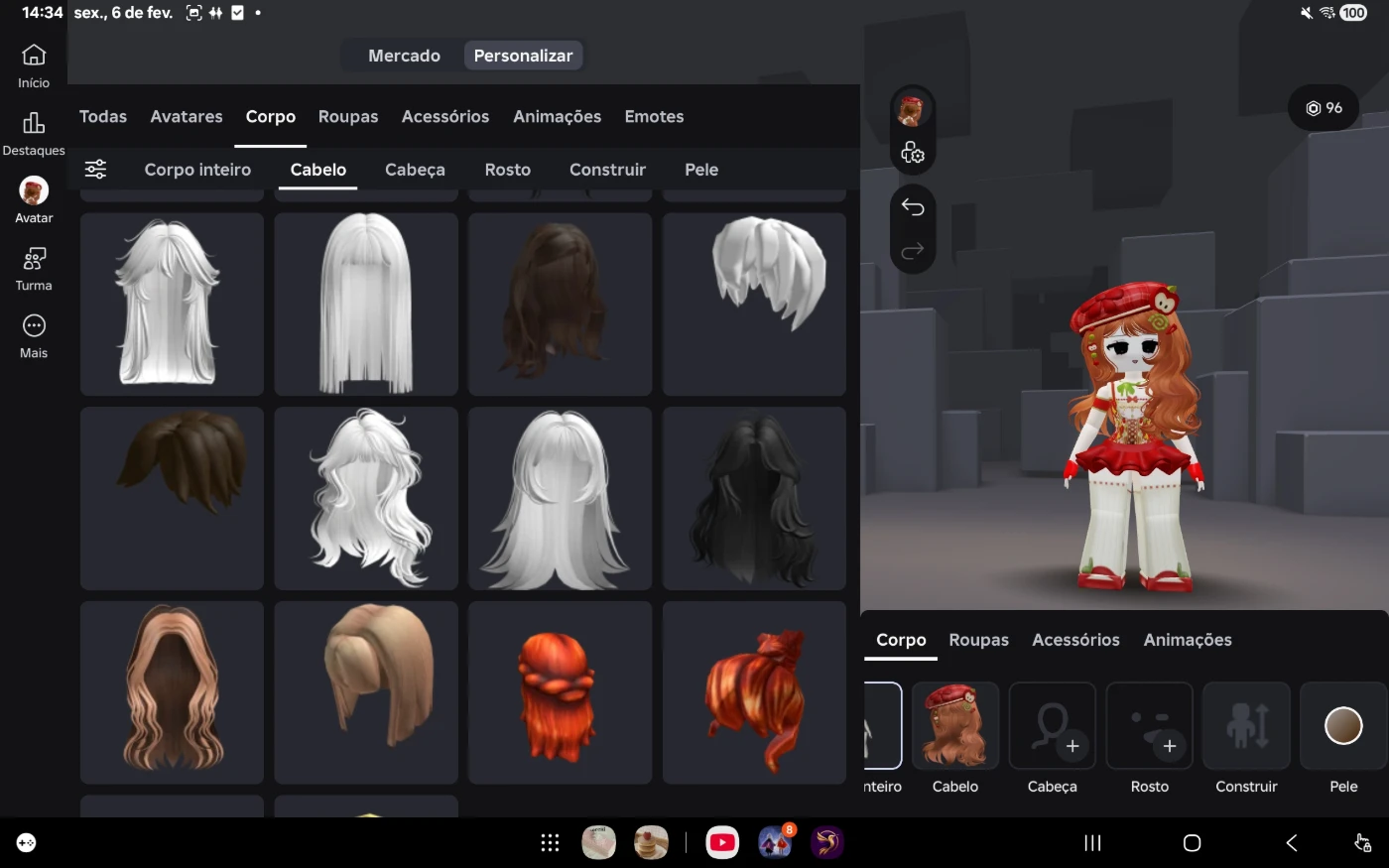The width and height of the screenshot is (1389, 868).
Task: Open Mais options in sidebar
Action: [x=34, y=336]
